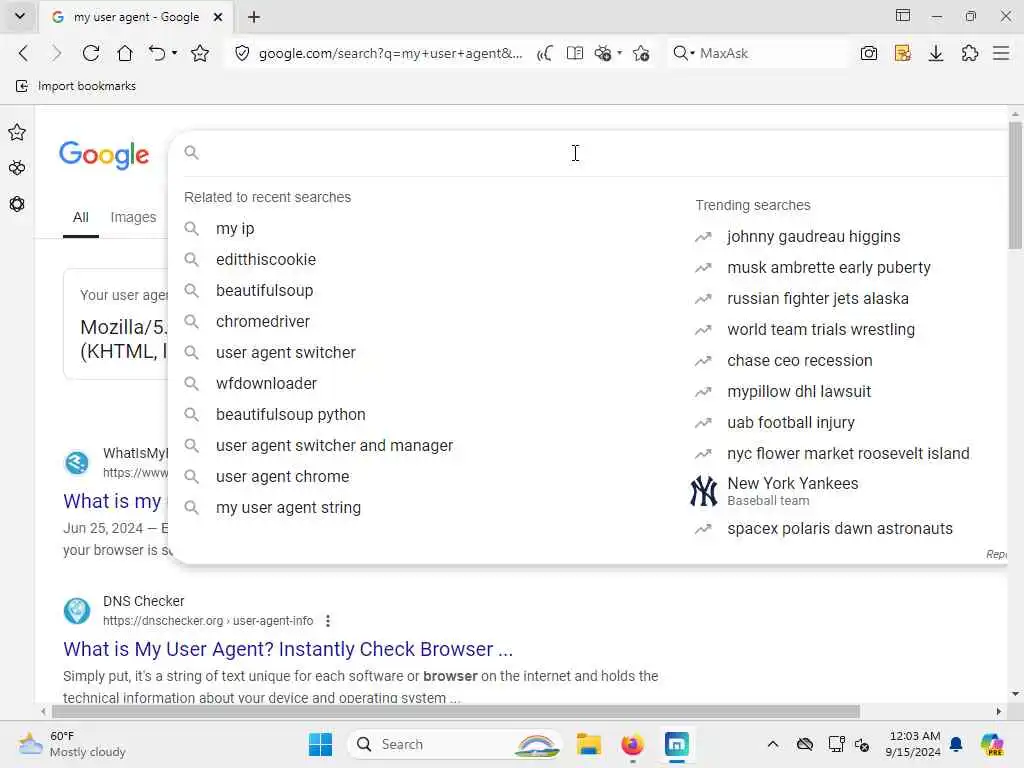Screen dimensions: 1024x768
Task: Click the undo closed tab icon
Action: coord(157,53)
